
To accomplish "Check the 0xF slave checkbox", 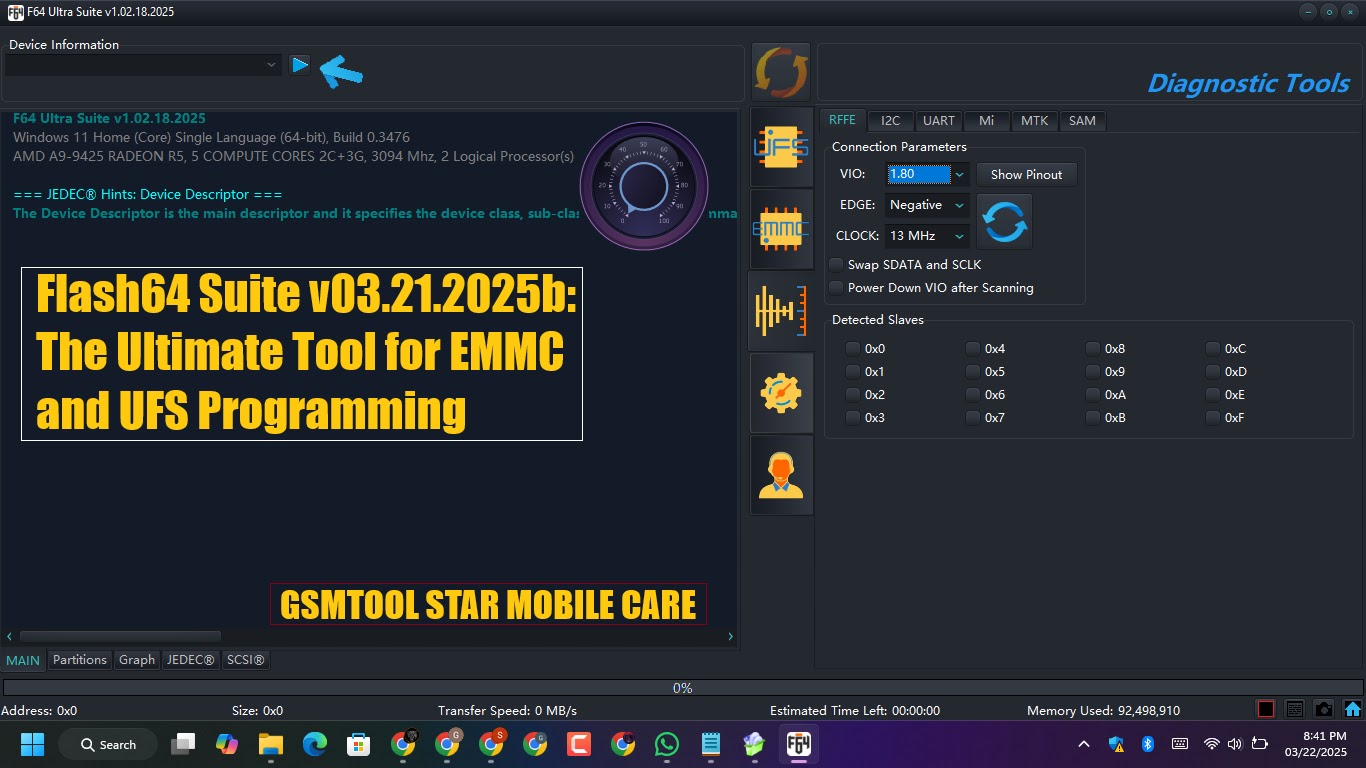I will 1213,418.
